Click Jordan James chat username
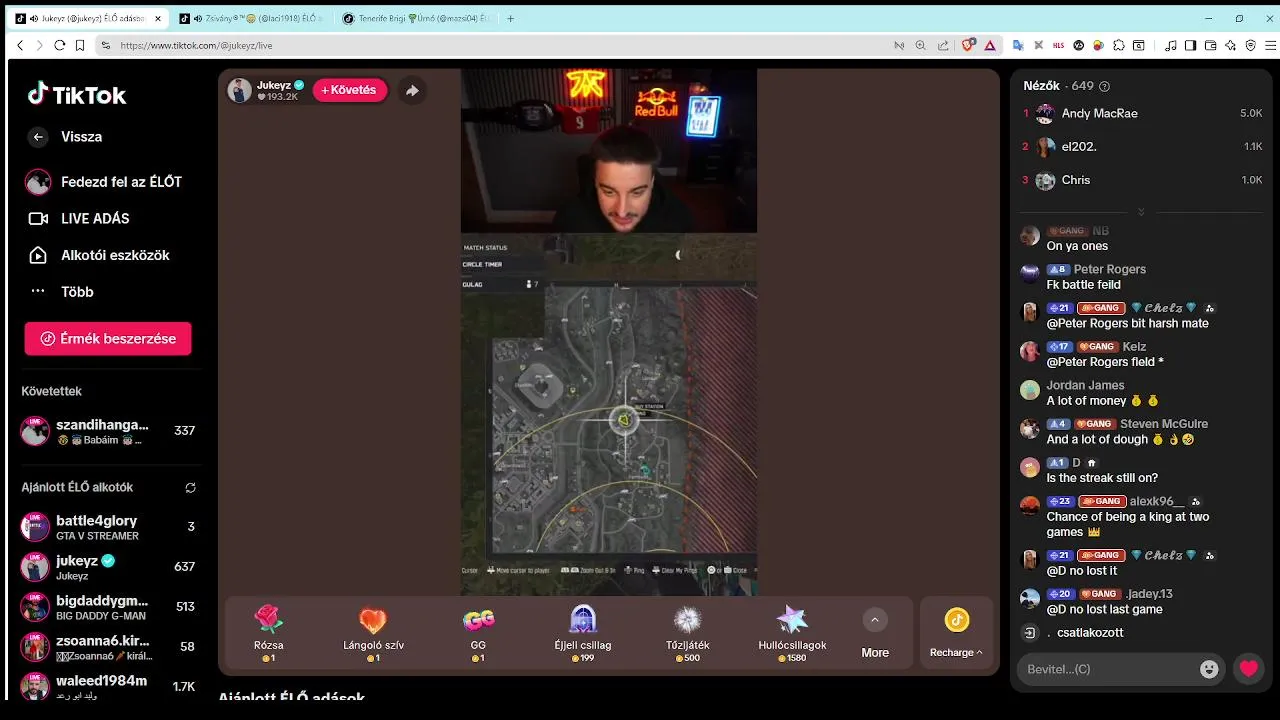This screenshot has height=720, width=1280. coord(1085,385)
